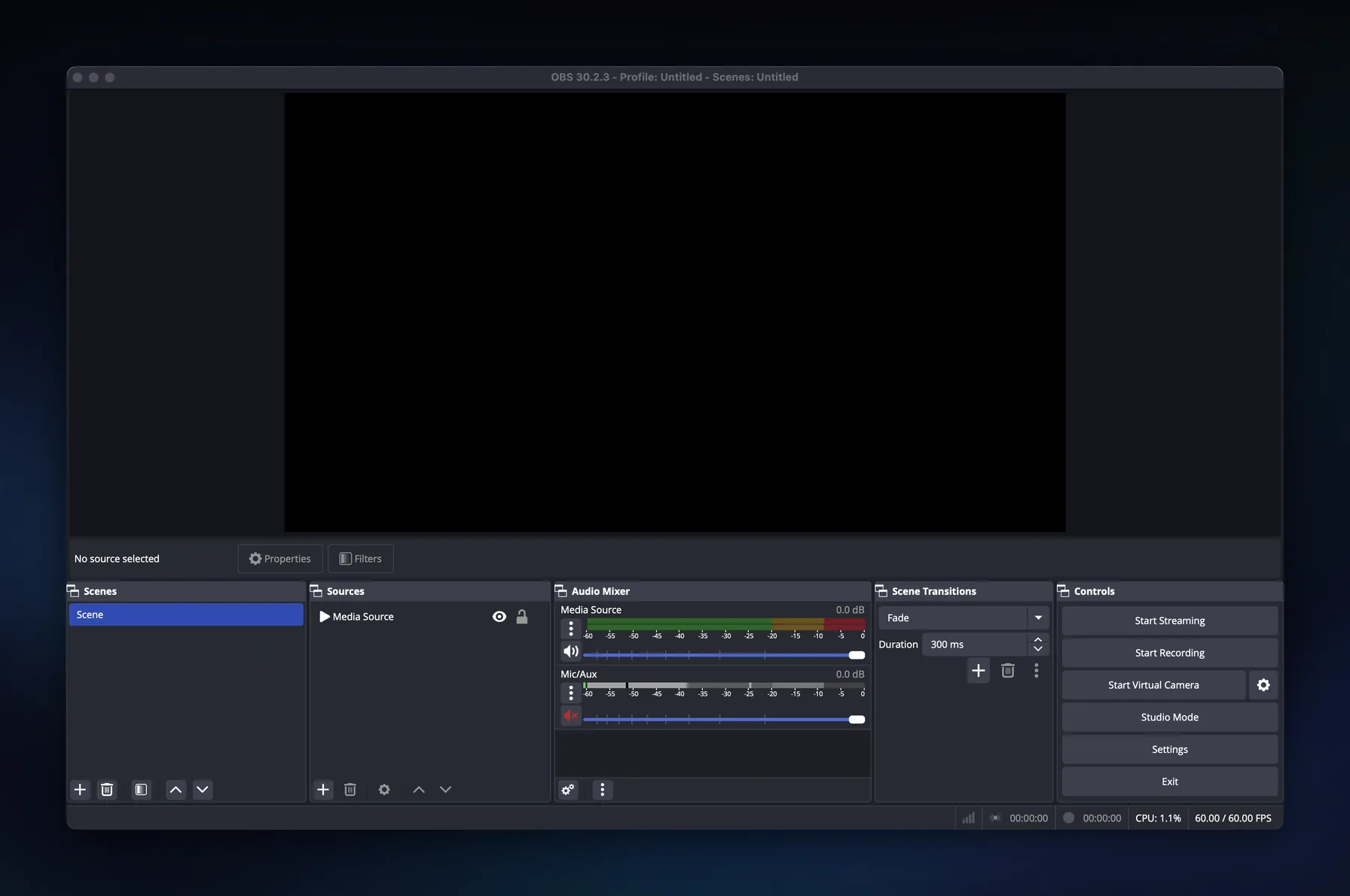Image resolution: width=1350 pixels, height=896 pixels.
Task: Unmute the Mic/Aux channel
Action: point(571,716)
